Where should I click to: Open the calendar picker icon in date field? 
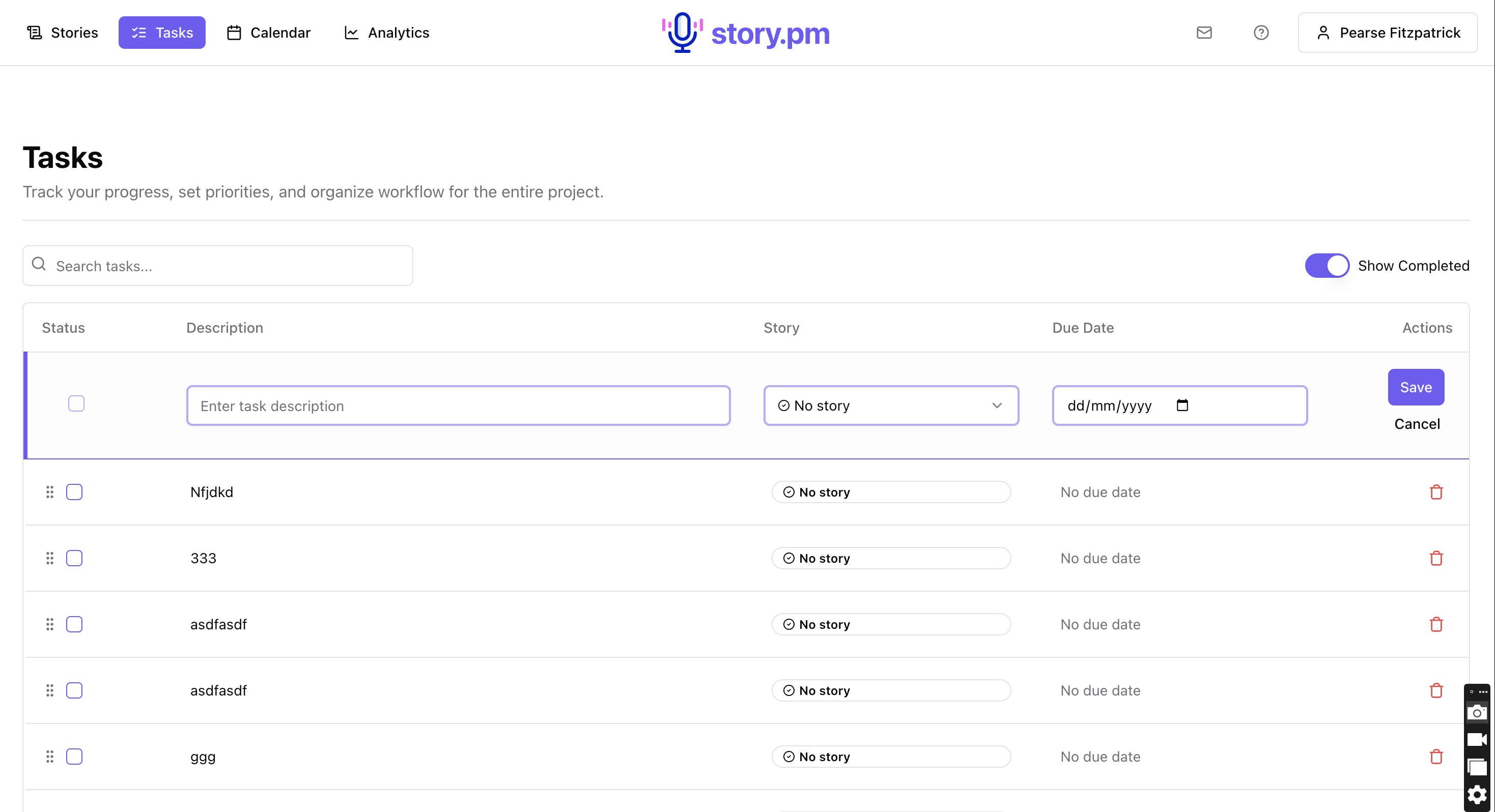click(1182, 405)
